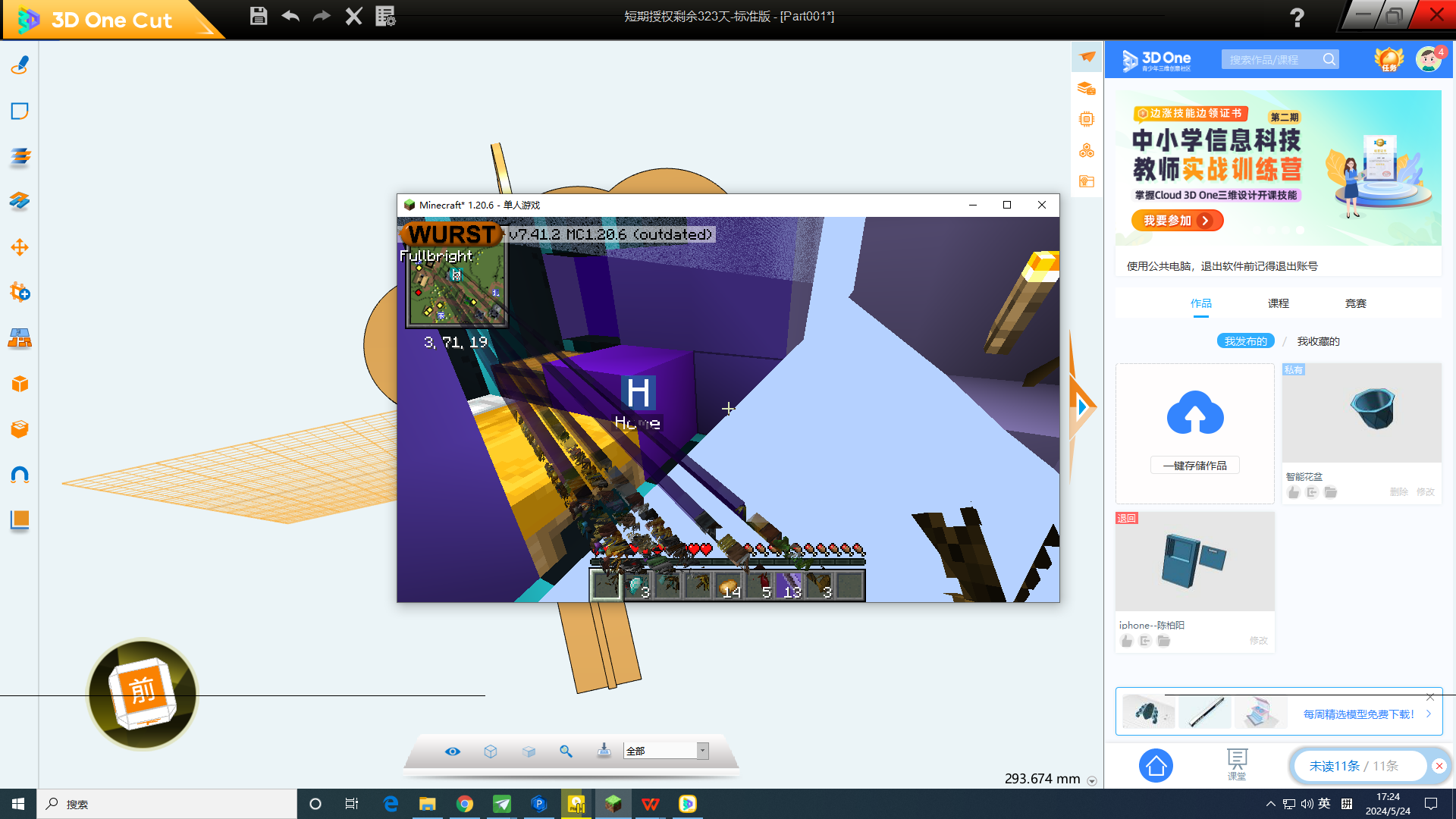Click the 前 view cube face
Viewport: 1456px width, 819px height.
tap(142, 690)
